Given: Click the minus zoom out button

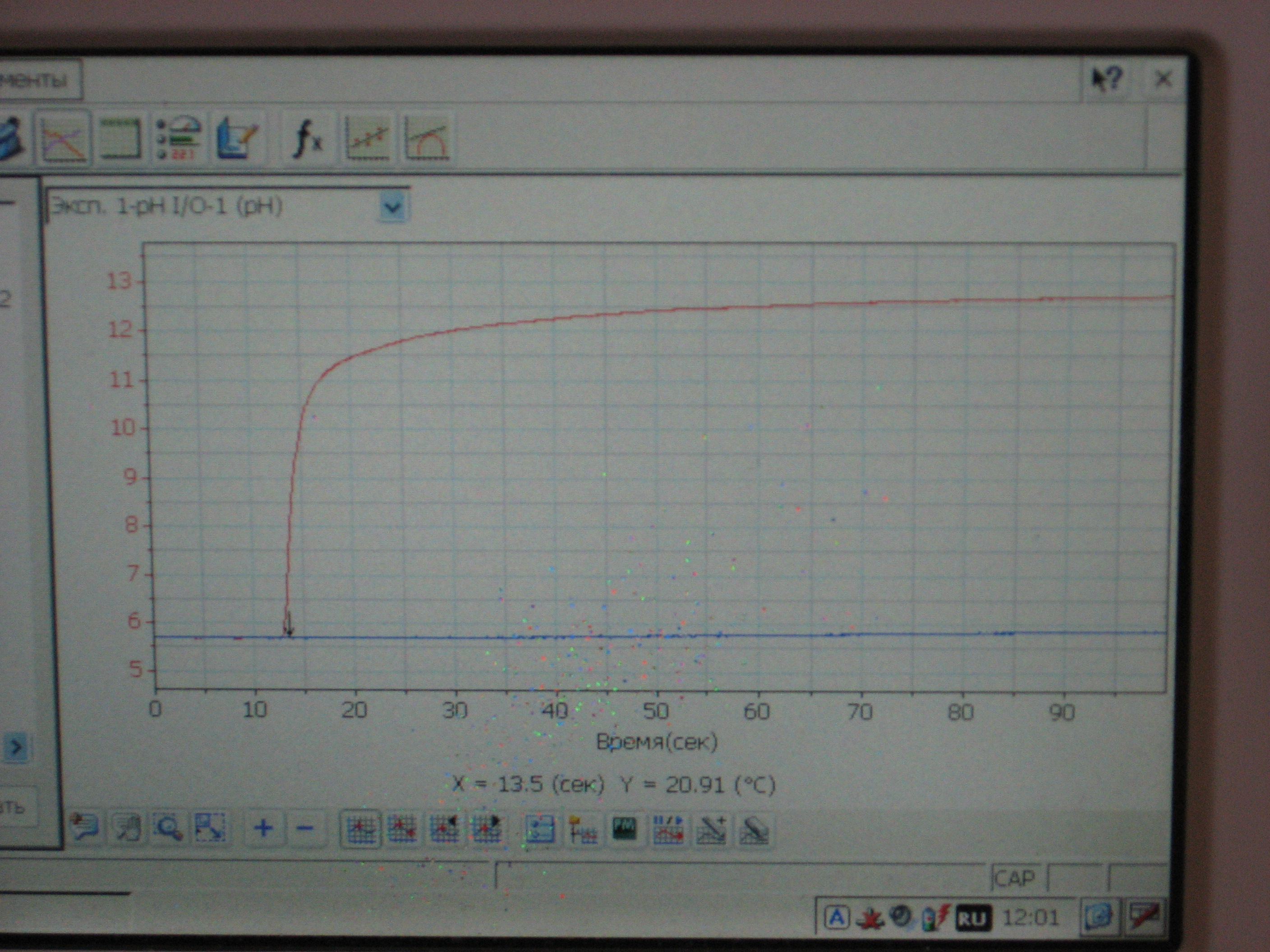Looking at the screenshot, I should click(305, 828).
